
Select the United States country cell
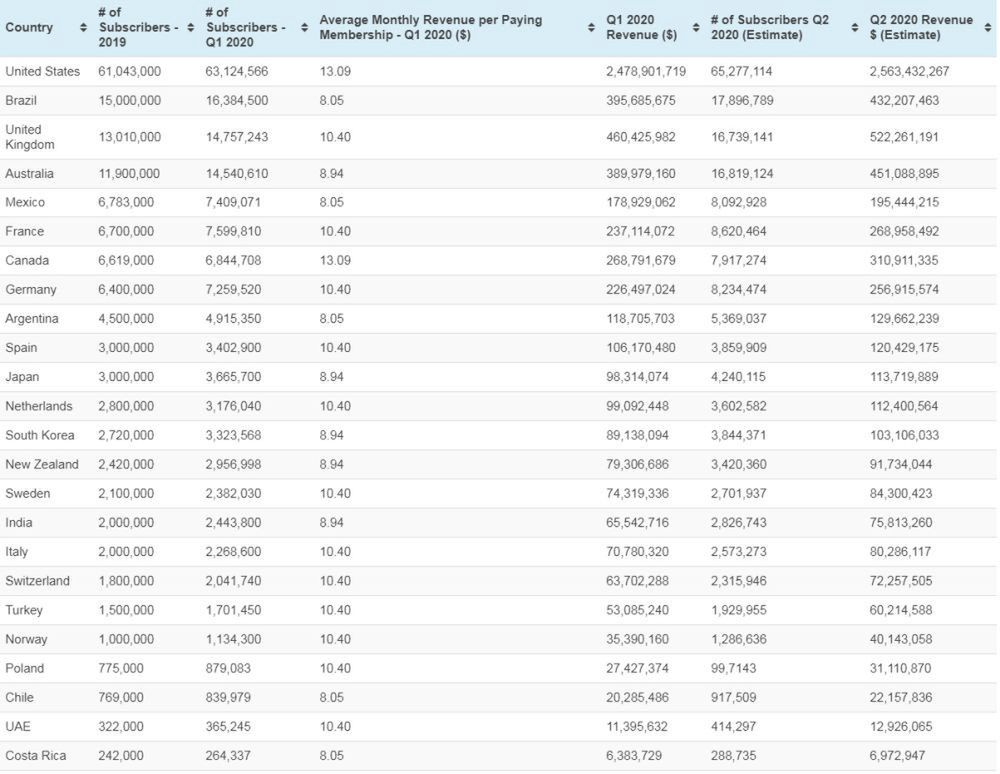click(42, 72)
